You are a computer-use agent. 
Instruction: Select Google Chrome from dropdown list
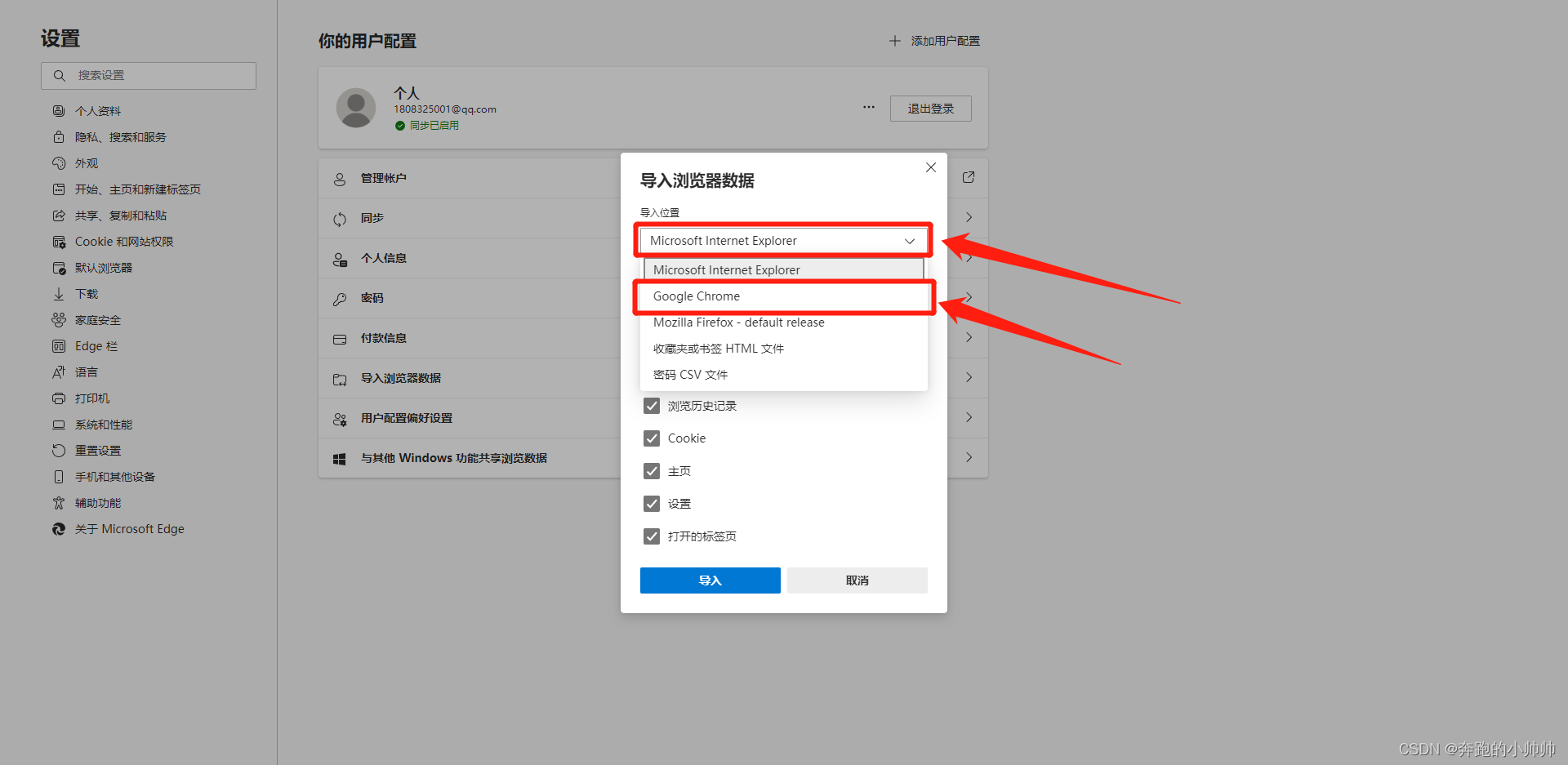(x=784, y=296)
